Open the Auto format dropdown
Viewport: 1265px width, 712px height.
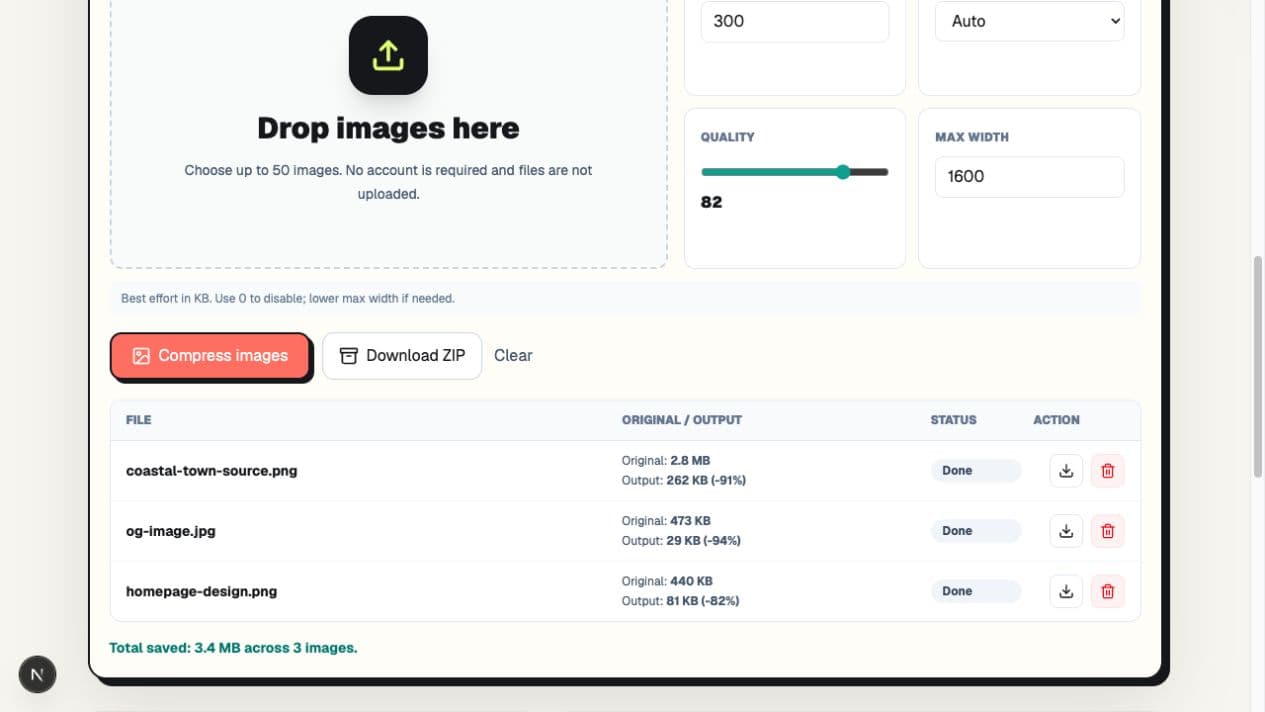tap(1029, 21)
